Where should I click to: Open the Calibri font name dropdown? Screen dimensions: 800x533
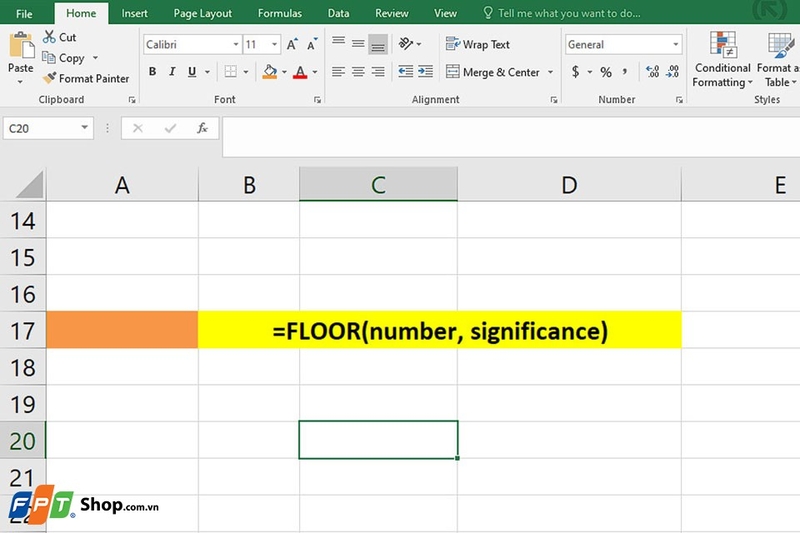coord(236,44)
